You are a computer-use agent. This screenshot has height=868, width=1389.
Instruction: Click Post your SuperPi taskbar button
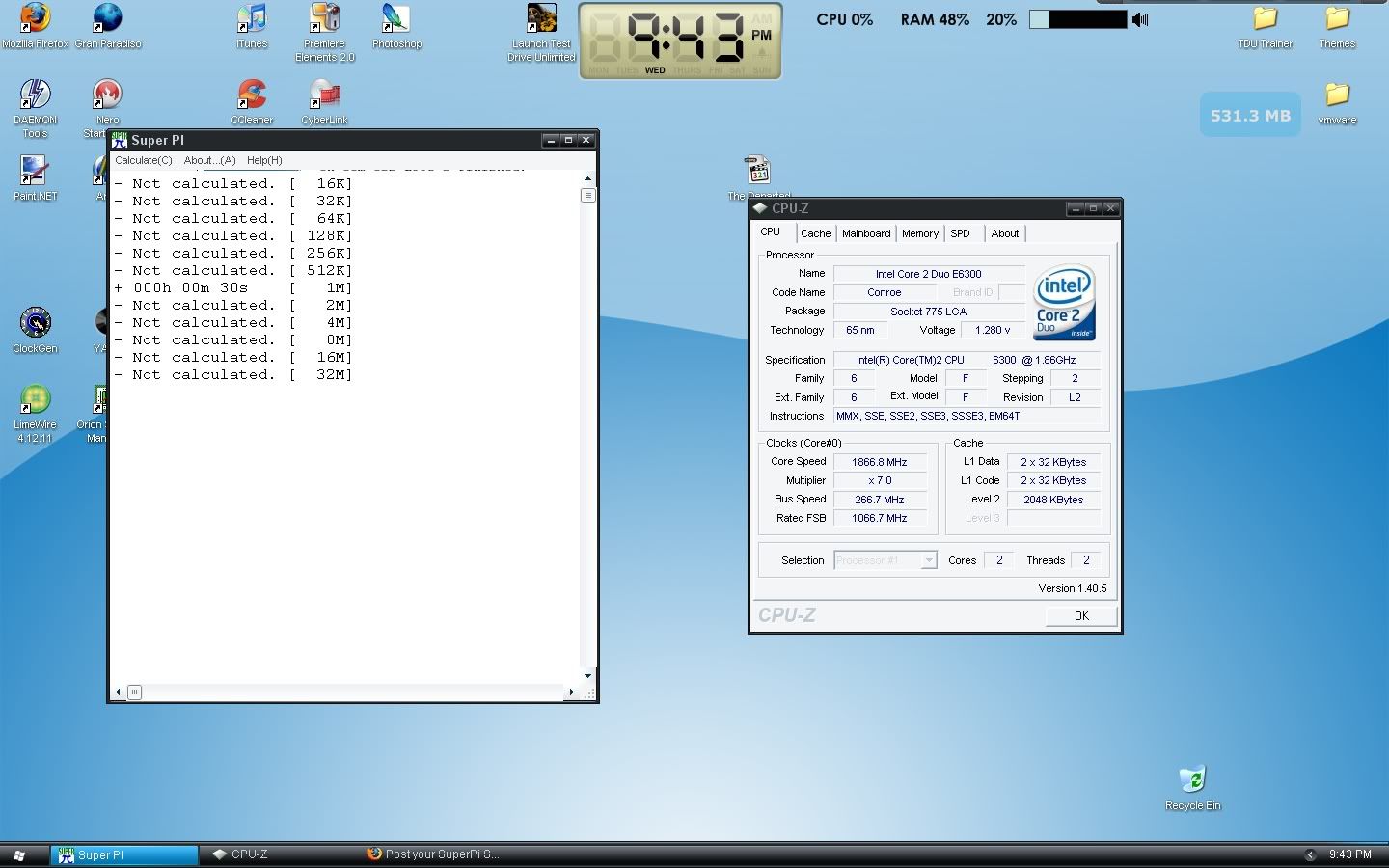pyautogui.click(x=434, y=854)
